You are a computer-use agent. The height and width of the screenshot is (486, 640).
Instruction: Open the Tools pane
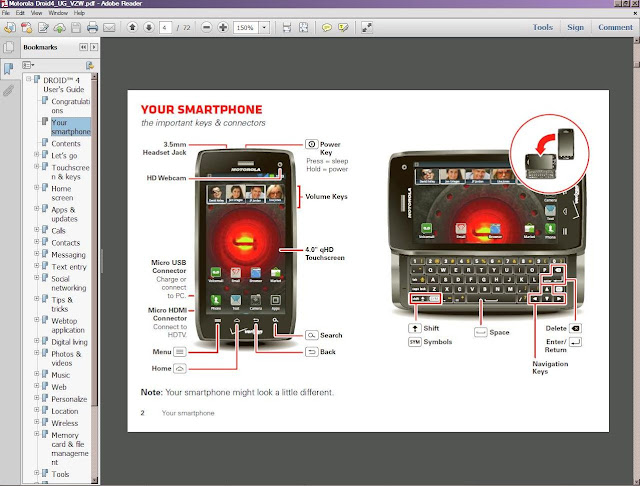tap(542, 27)
